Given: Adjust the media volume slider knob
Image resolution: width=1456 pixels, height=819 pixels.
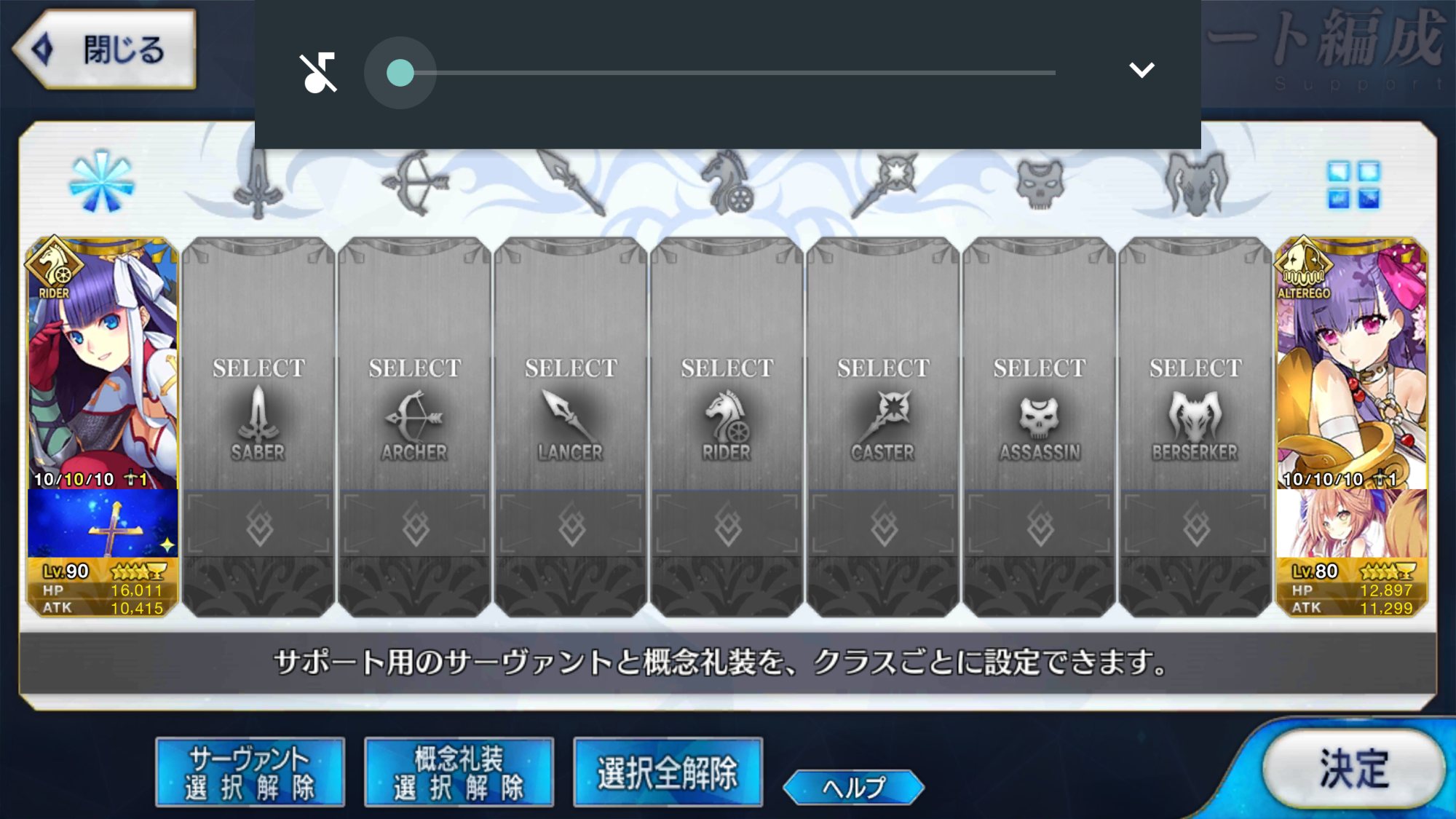Looking at the screenshot, I should (400, 73).
